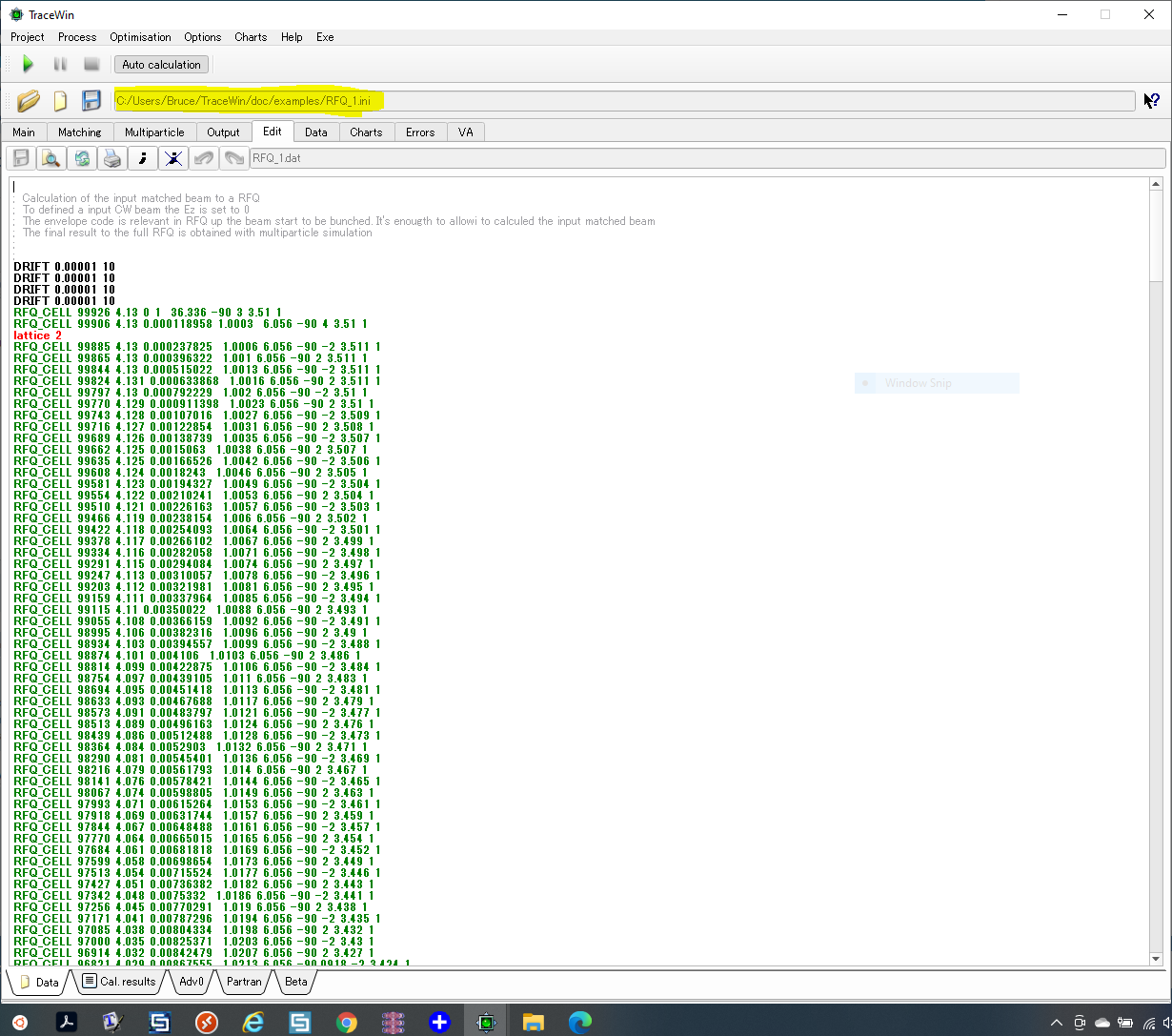Open the Exe menu
Viewport: 1172px width, 1036px height.
325,37
